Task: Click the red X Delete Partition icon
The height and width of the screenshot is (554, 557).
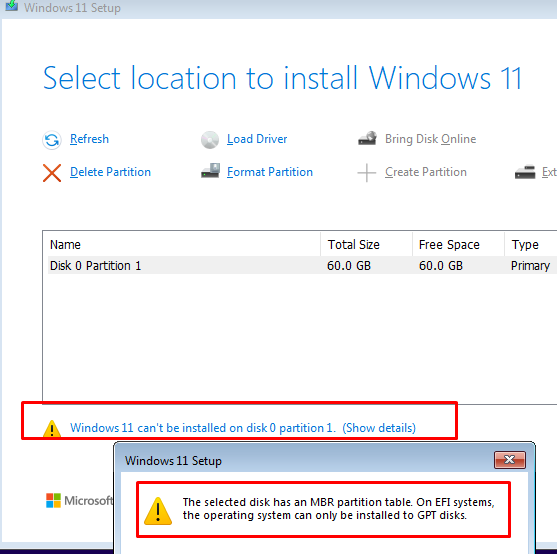Action: tap(52, 173)
